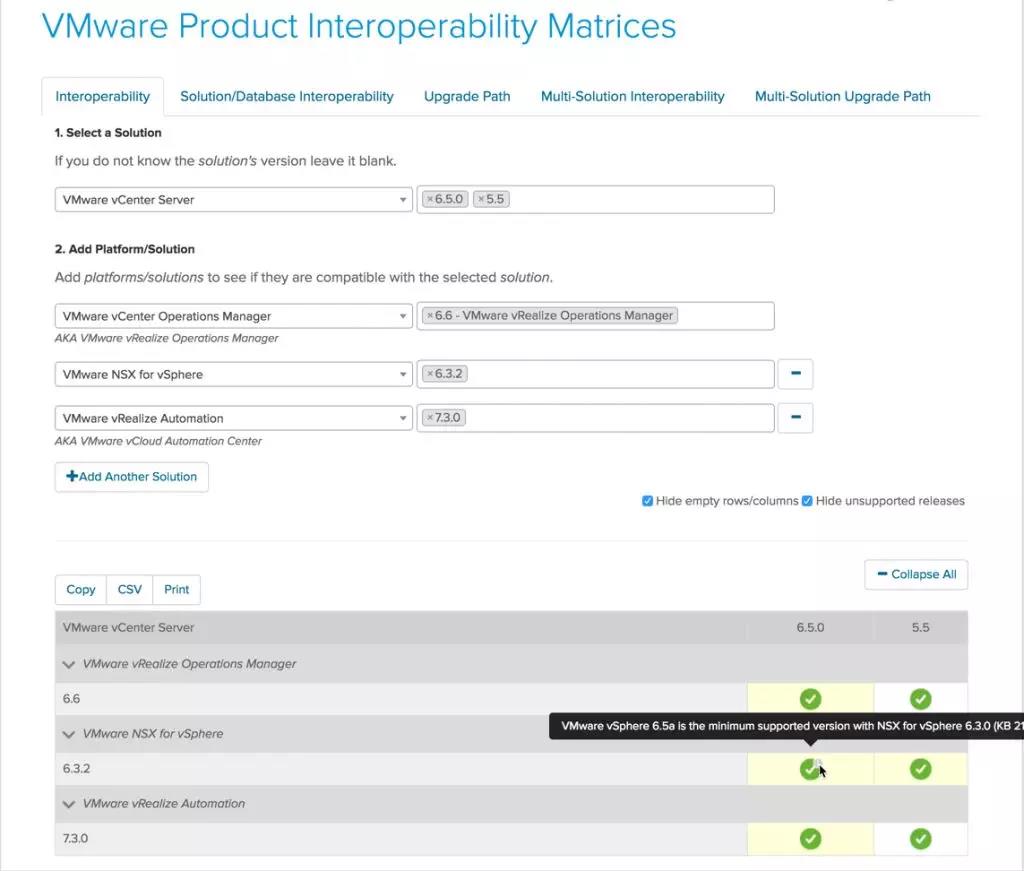1024x871 pixels.
Task: Click the vRealize Automation version field
Action: pyautogui.click(x=595, y=417)
